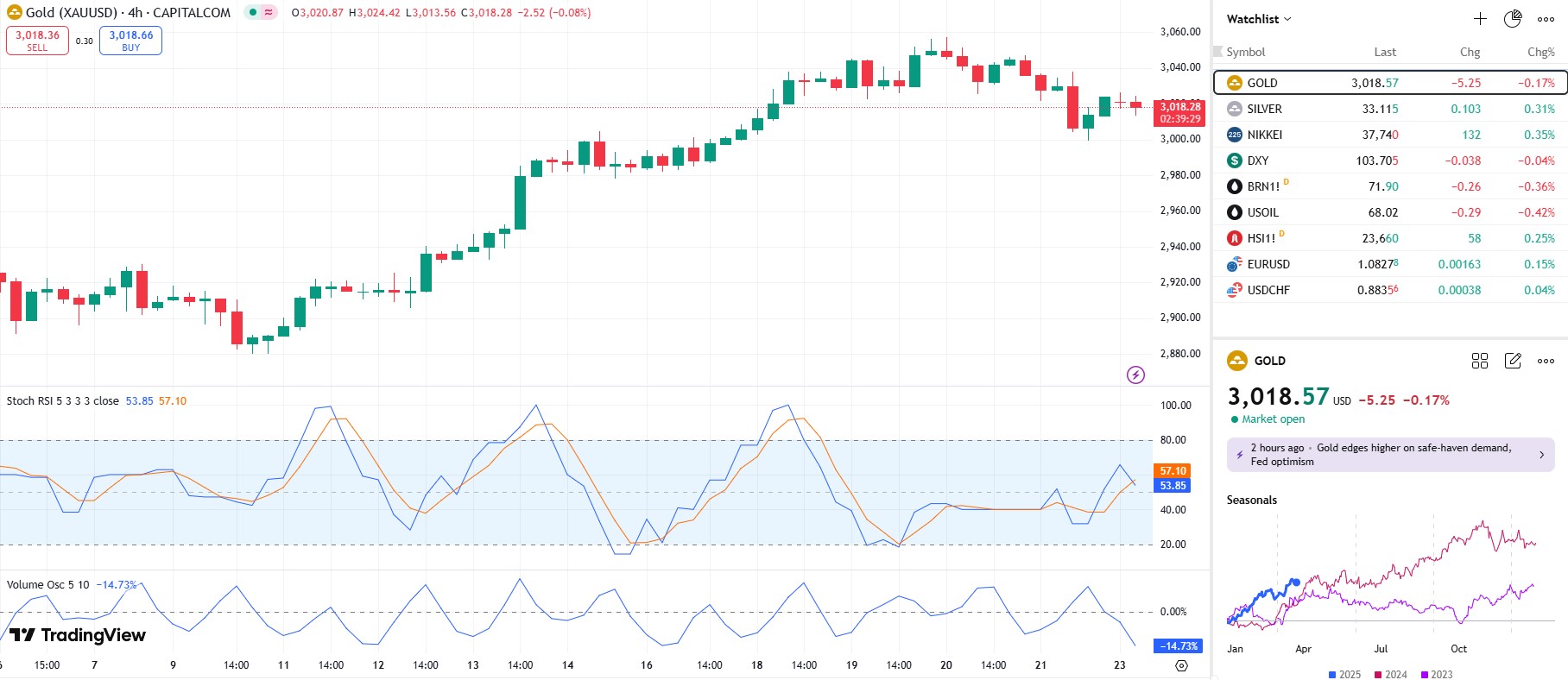
Task: Open chart time axis settings gear icon
Action: click(x=1182, y=665)
